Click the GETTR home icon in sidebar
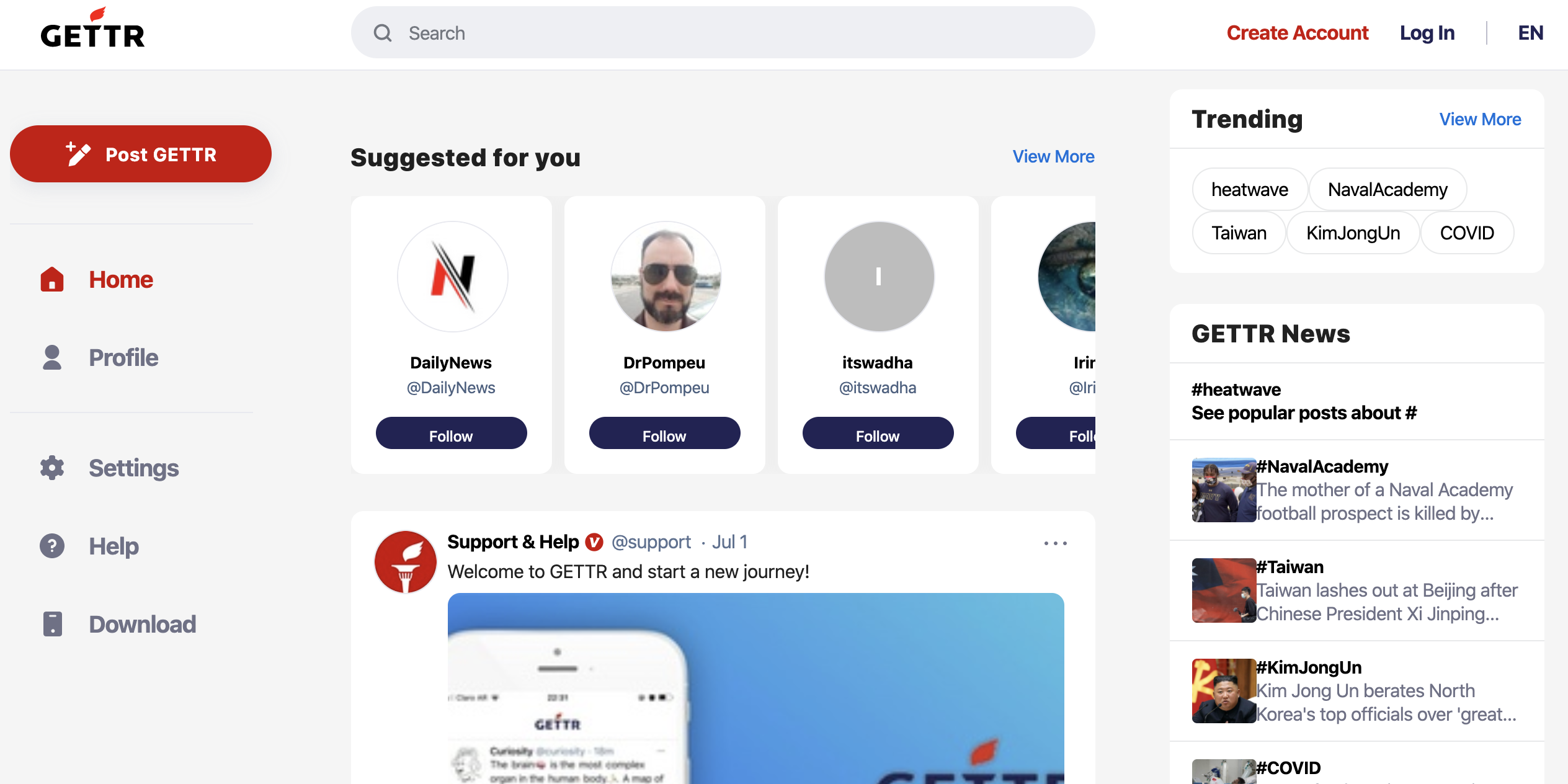Viewport: 1568px width, 784px height. tap(51, 278)
